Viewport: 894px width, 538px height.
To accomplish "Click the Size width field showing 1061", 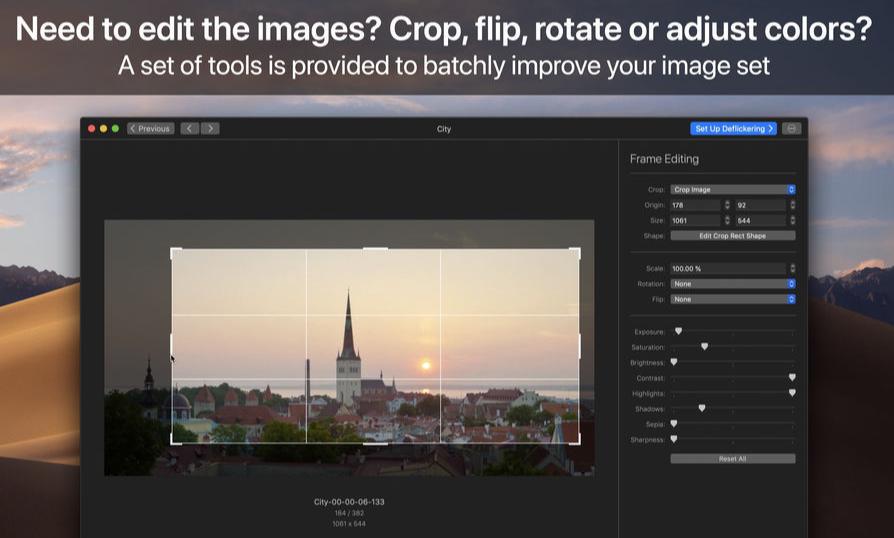I will point(694,220).
